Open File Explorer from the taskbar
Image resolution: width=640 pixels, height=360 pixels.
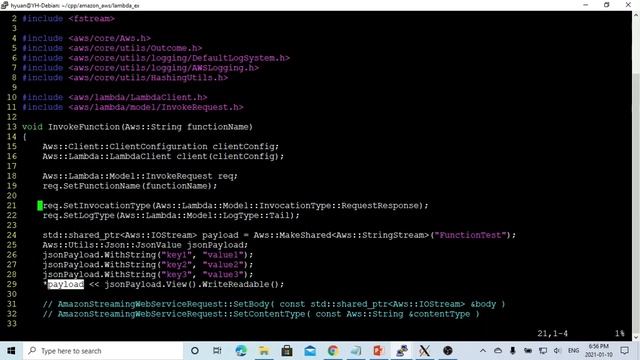click(x=264, y=351)
